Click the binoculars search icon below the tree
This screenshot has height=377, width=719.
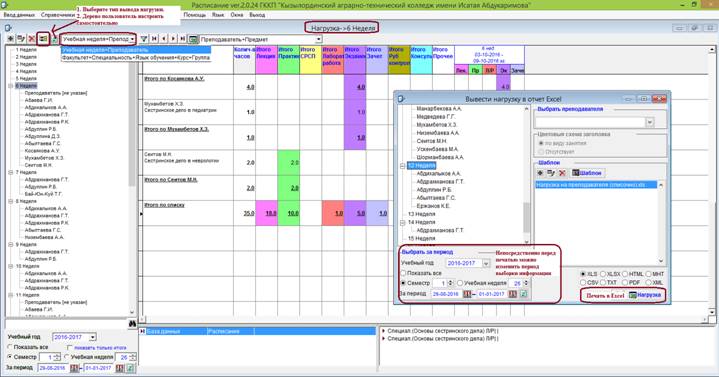pyautogui.click(x=133, y=324)
